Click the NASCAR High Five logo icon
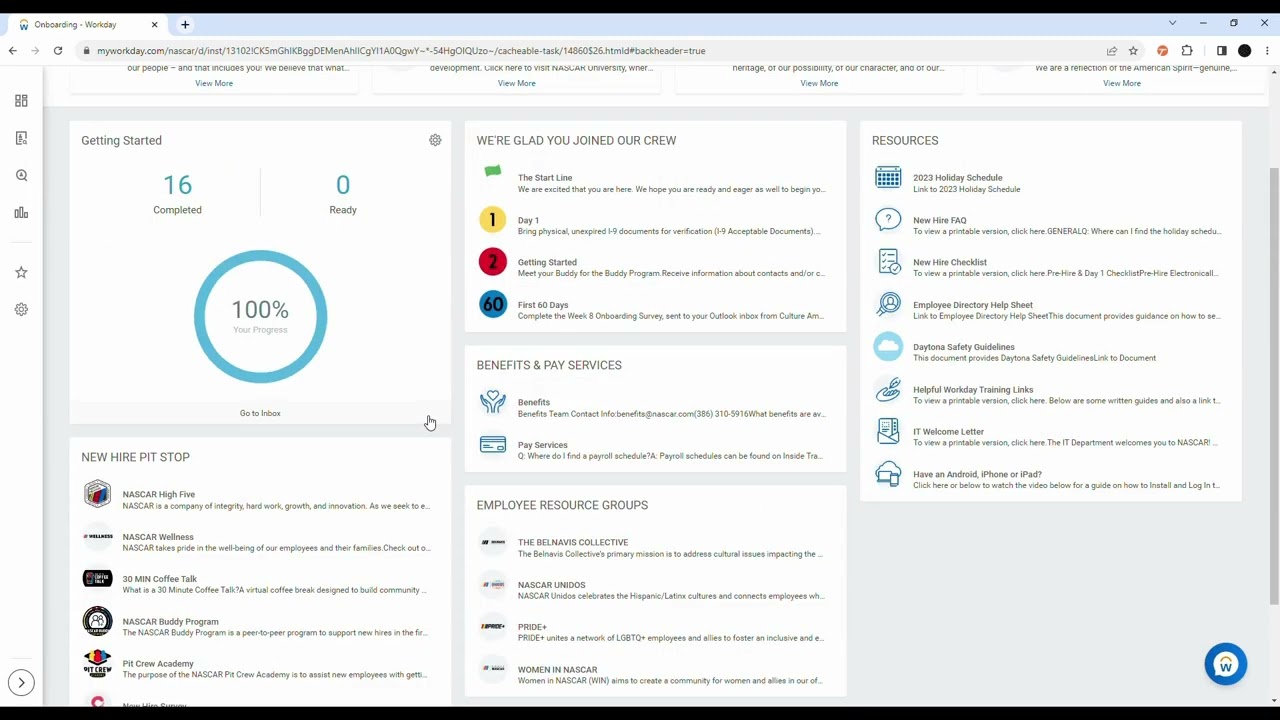This screenshot has height=720, width=1280. (97, 494)
